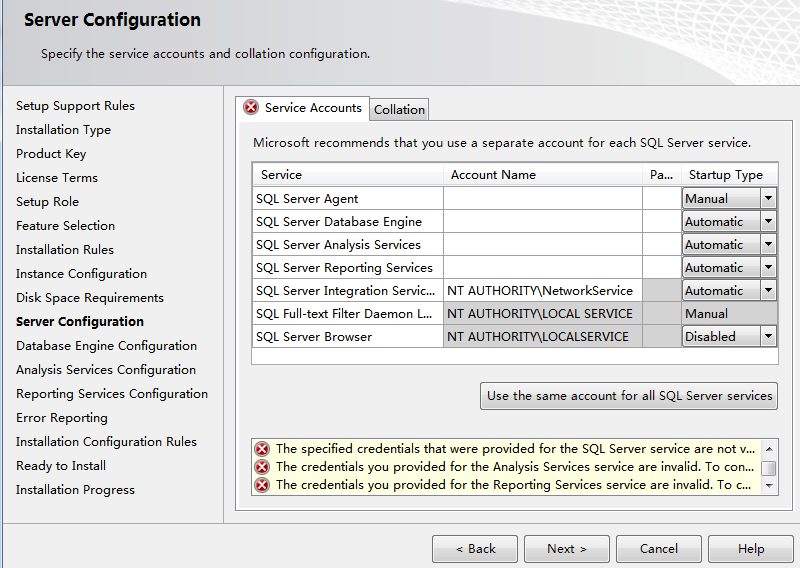The image size is (800, 568).
Task: Select the Reporting Services credentials invalid message
Action: tap(514, 485)
